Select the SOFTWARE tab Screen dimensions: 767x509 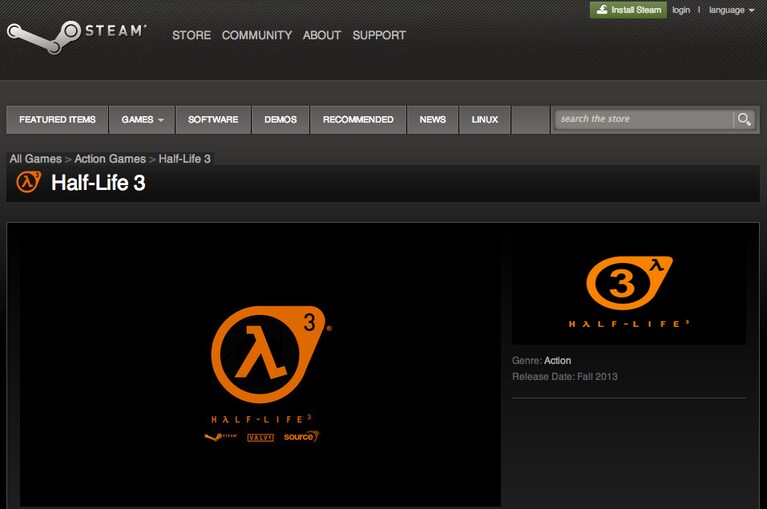pos(213,120)
